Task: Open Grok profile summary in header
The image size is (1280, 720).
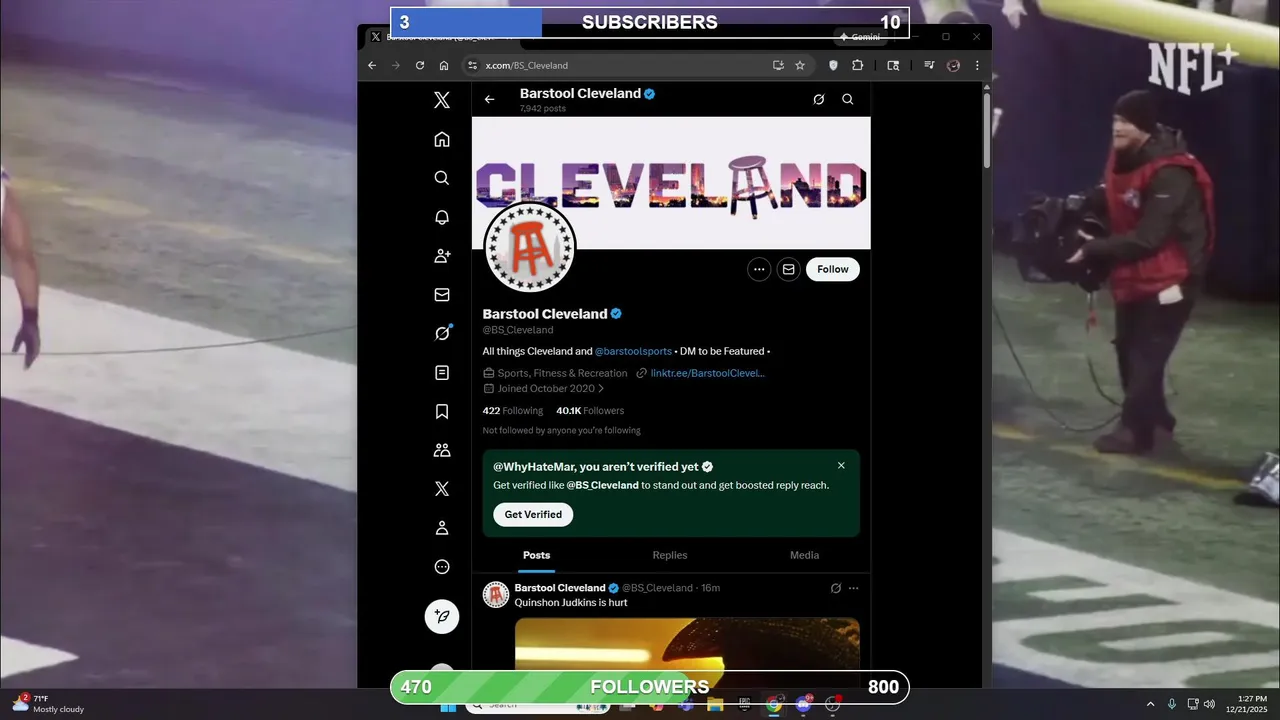Action: point(819,99)
